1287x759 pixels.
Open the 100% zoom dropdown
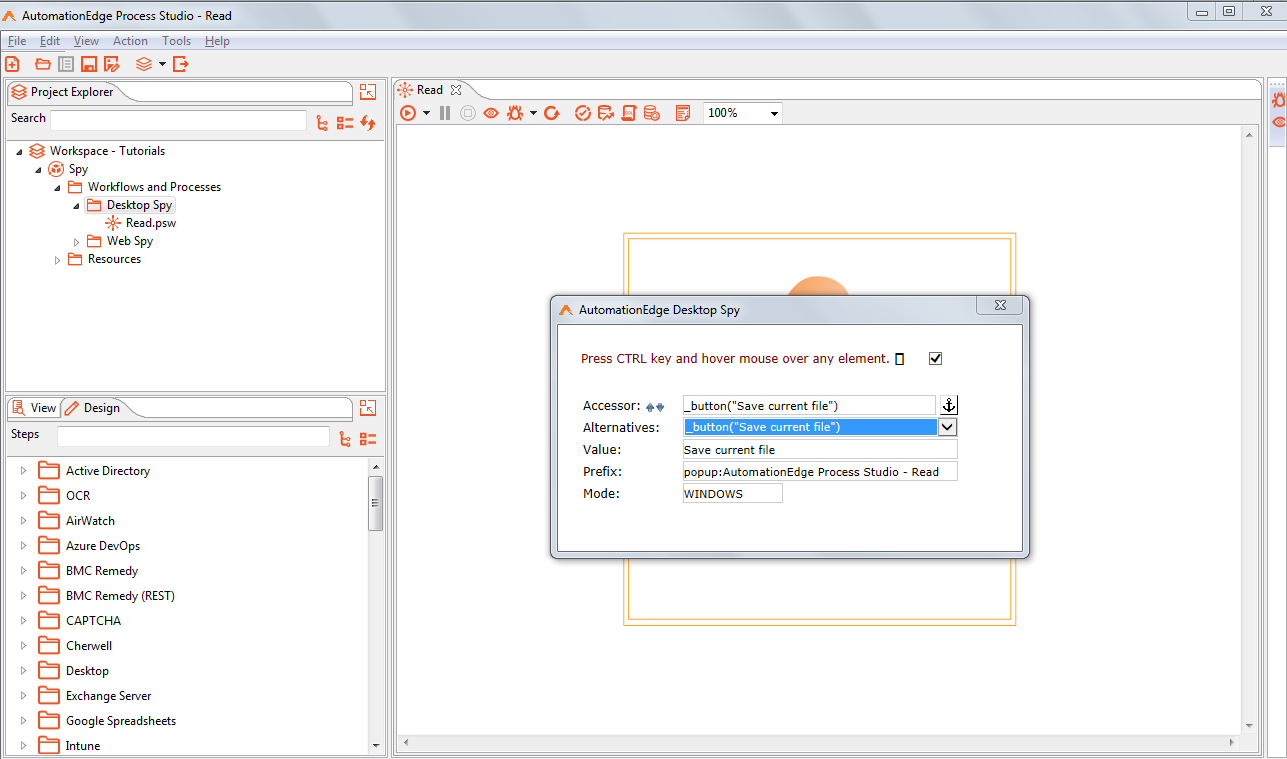tap(774, 114)
